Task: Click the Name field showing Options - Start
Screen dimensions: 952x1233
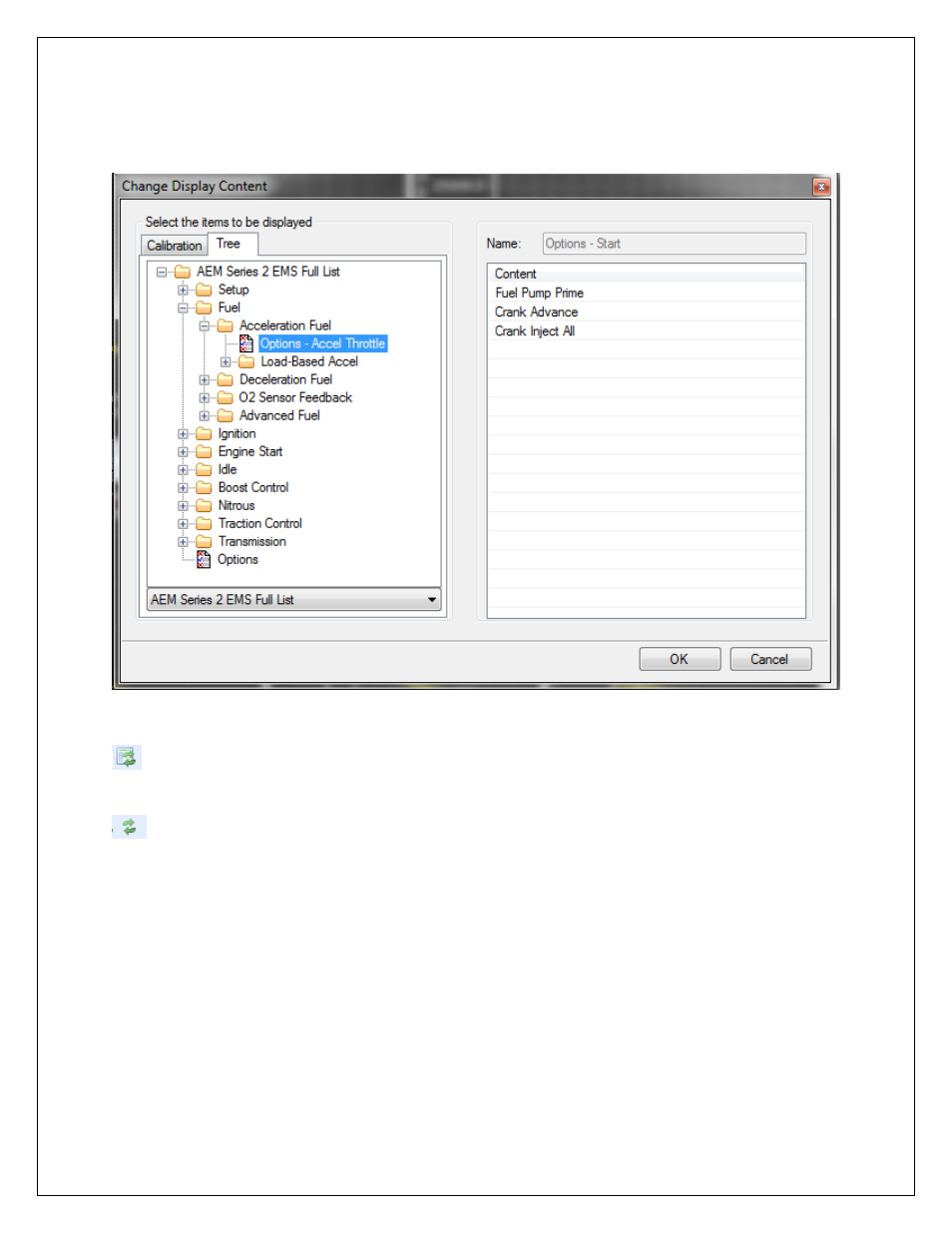Action: tap(674, 244)
